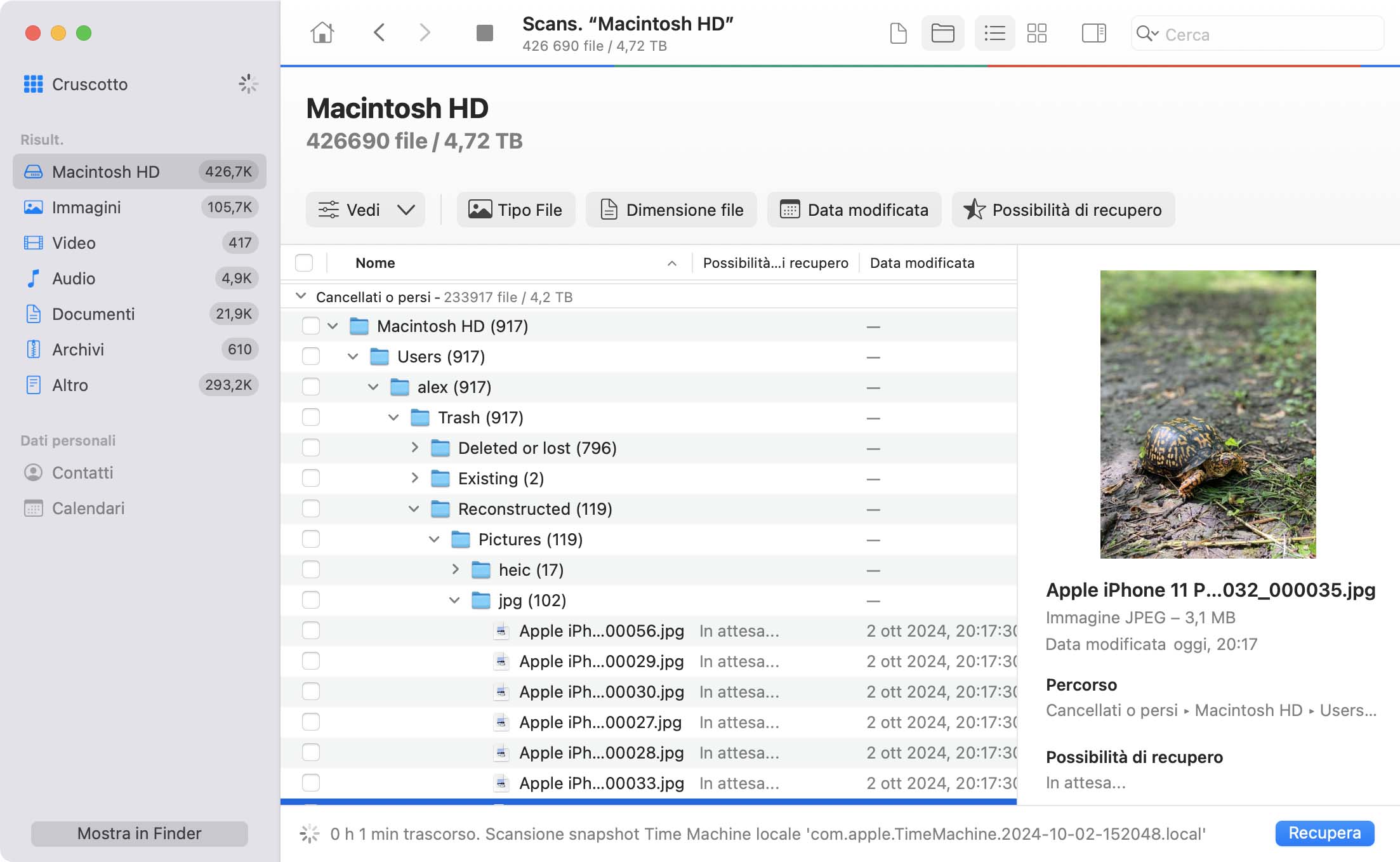Image resolution: width=1400 pixels, height=862 pixels.
Task: Open Cruscotto dashboard grid icon
Action: (33, 84)
